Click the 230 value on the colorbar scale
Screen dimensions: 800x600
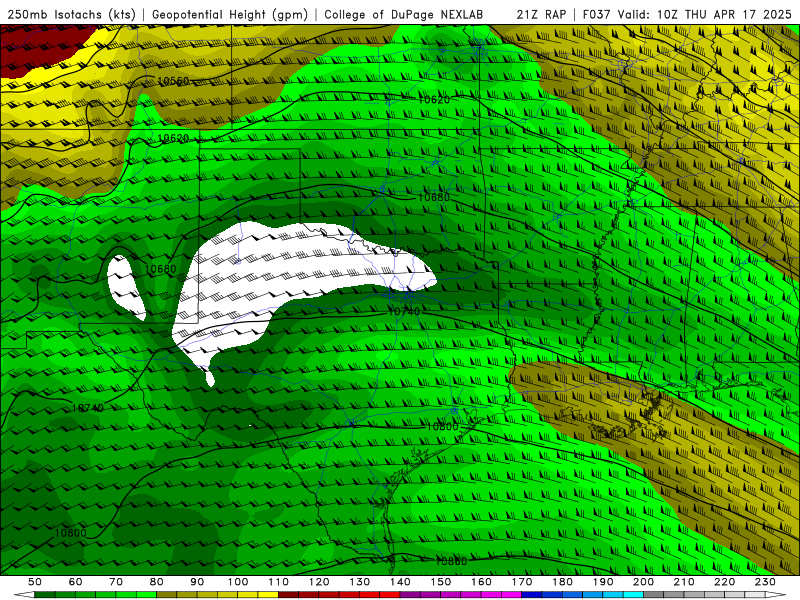[765, 582]
